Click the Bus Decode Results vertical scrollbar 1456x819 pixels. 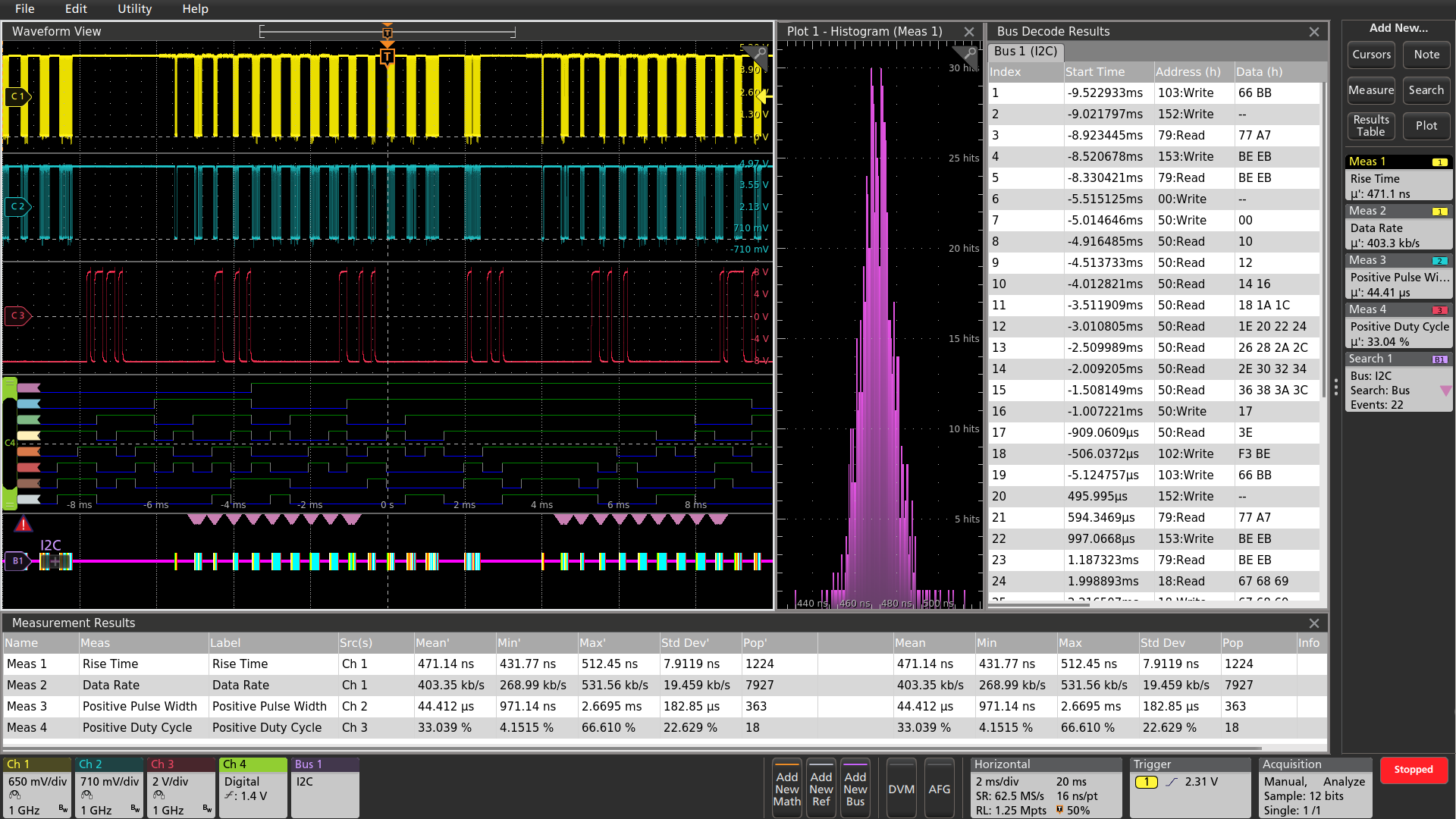pos(1323,227)
